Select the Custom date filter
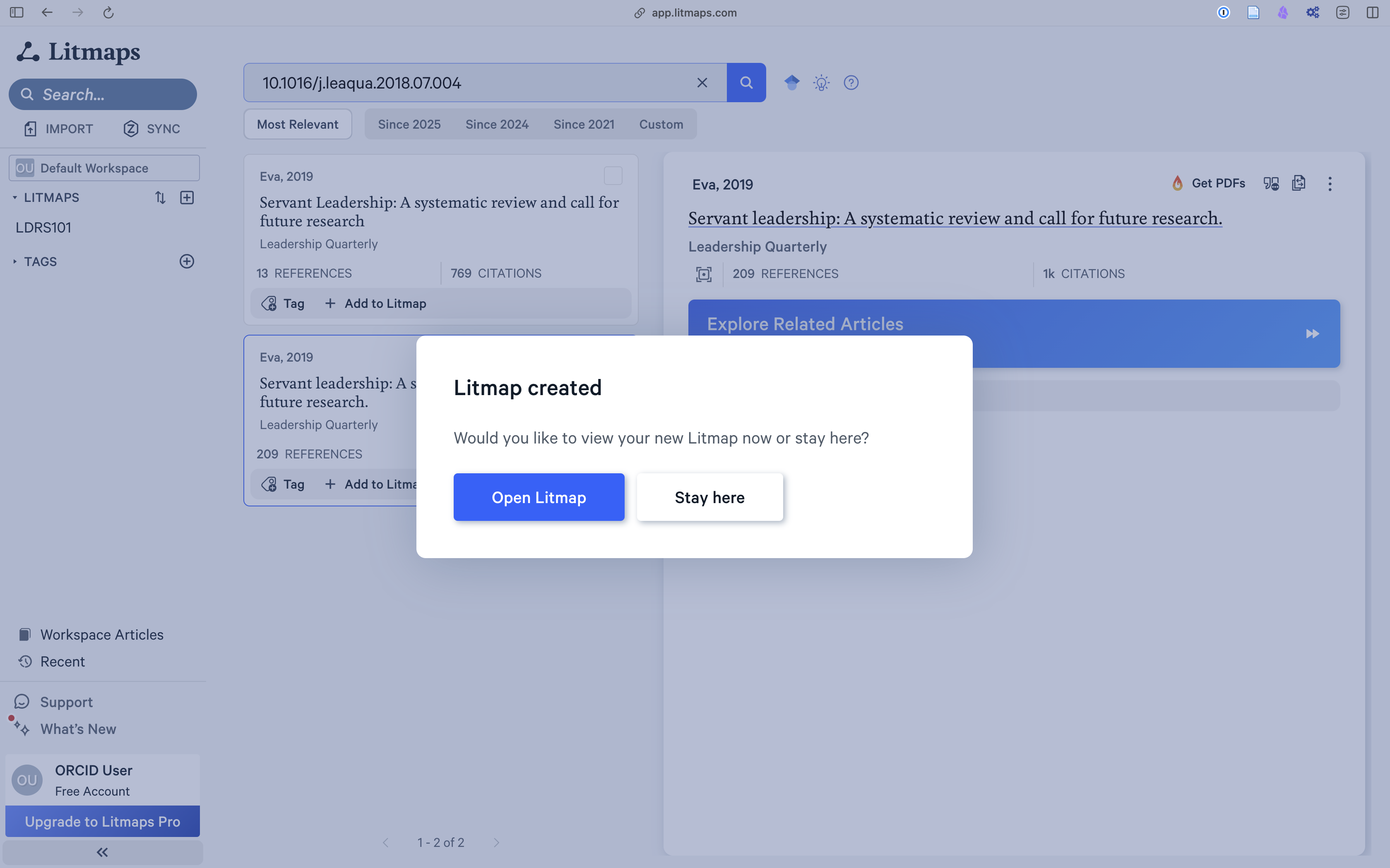 click(661, 124)
